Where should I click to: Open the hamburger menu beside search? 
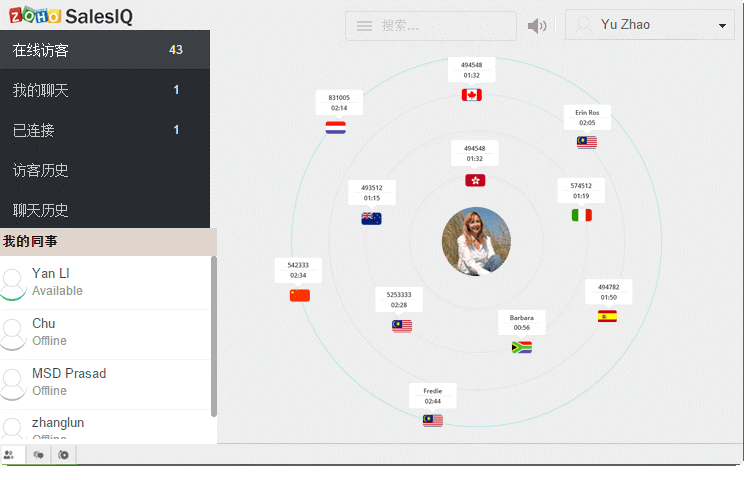[364, 26]
